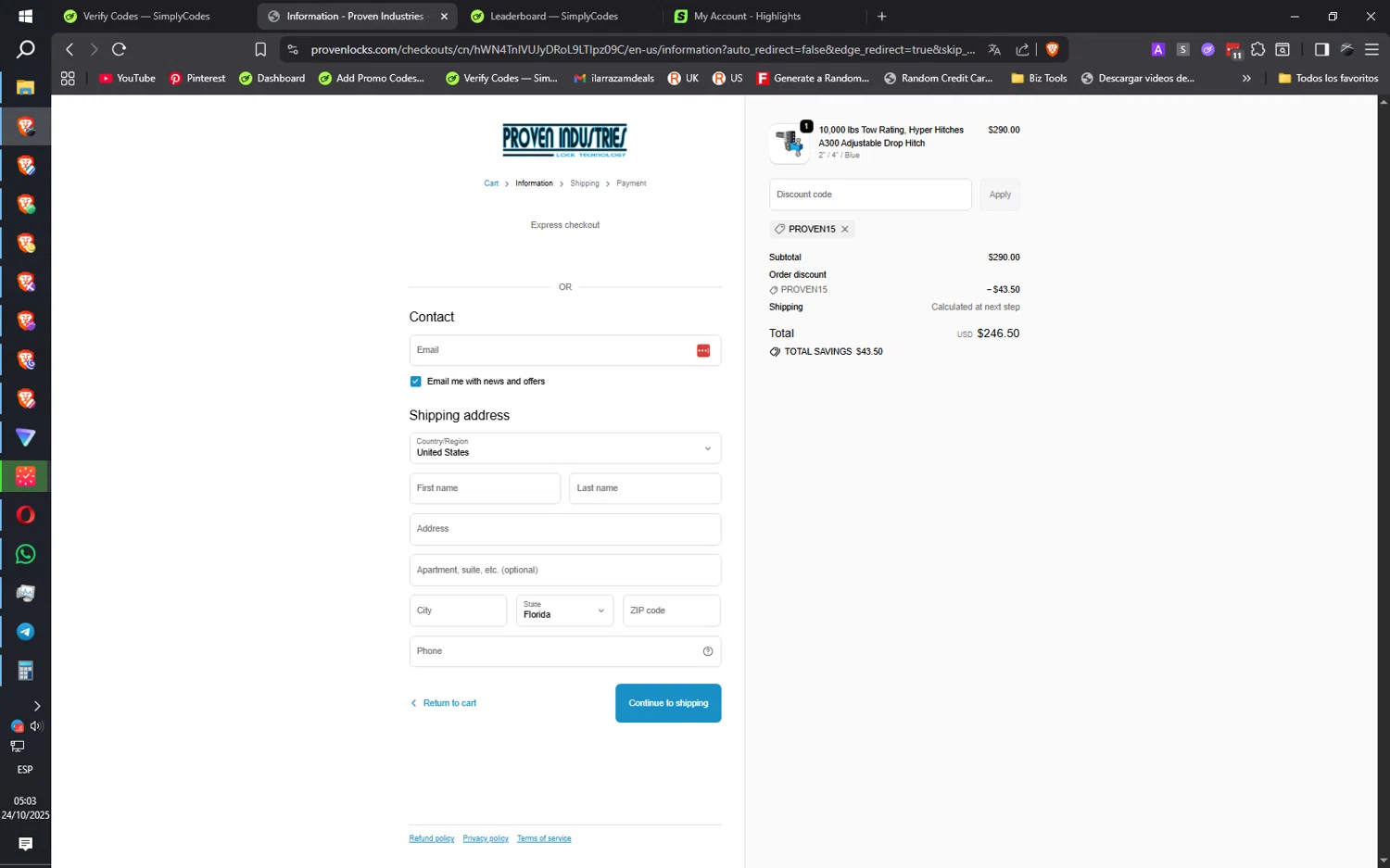Click the City input field
Viewport: 1390px width, 868px height.
pyautogui.click(x=458, y=610)
